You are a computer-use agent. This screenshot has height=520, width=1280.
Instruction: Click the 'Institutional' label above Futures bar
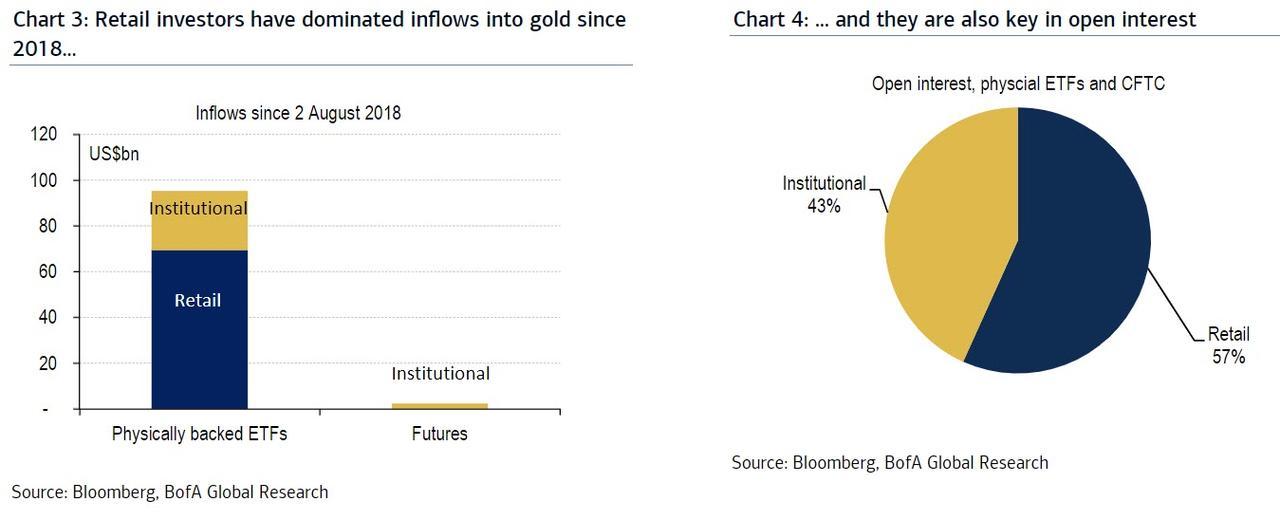pos(440,374)
